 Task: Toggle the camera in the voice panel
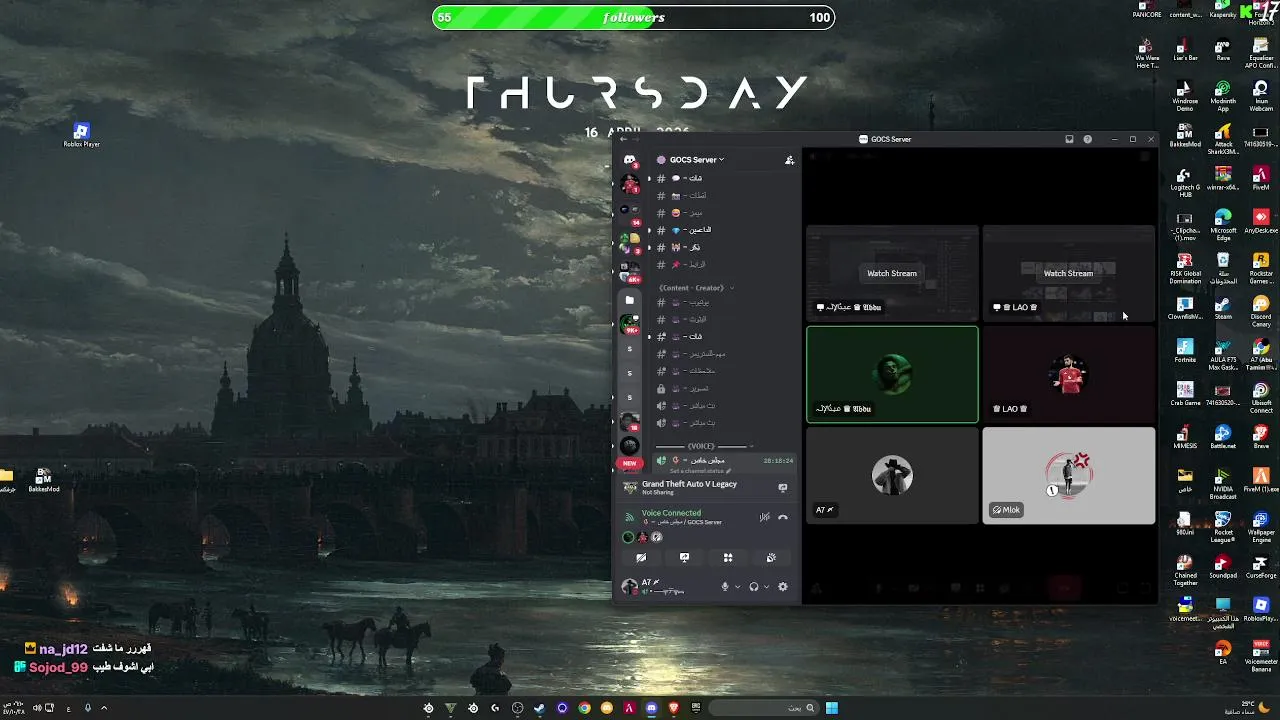click(641, 558)
